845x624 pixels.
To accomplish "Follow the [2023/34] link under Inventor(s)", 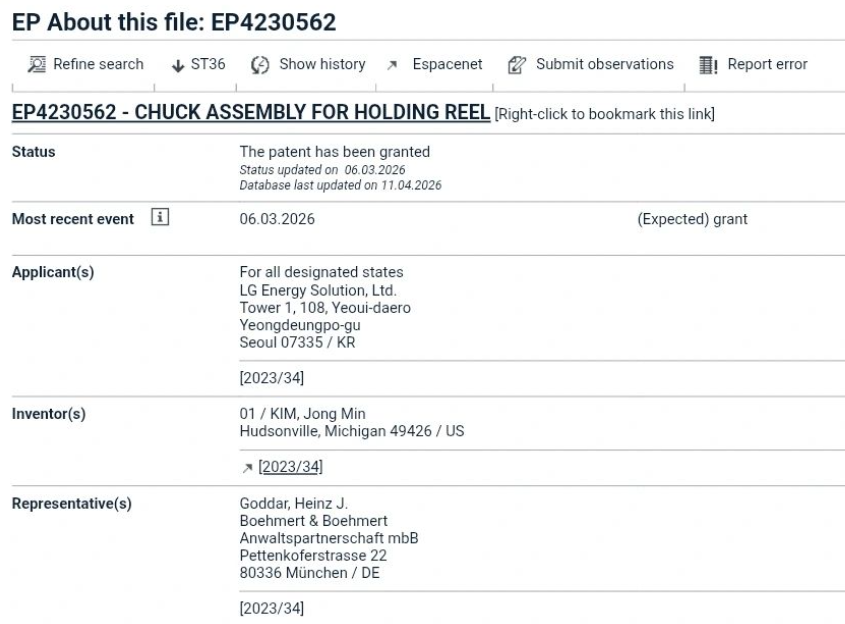I will point(290,467).
